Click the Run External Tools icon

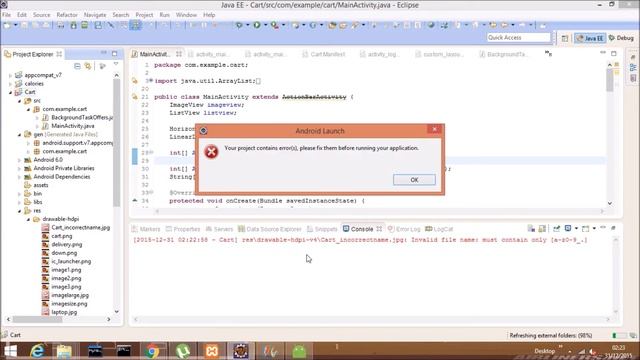pyautogui.click(x=275, y=25)
